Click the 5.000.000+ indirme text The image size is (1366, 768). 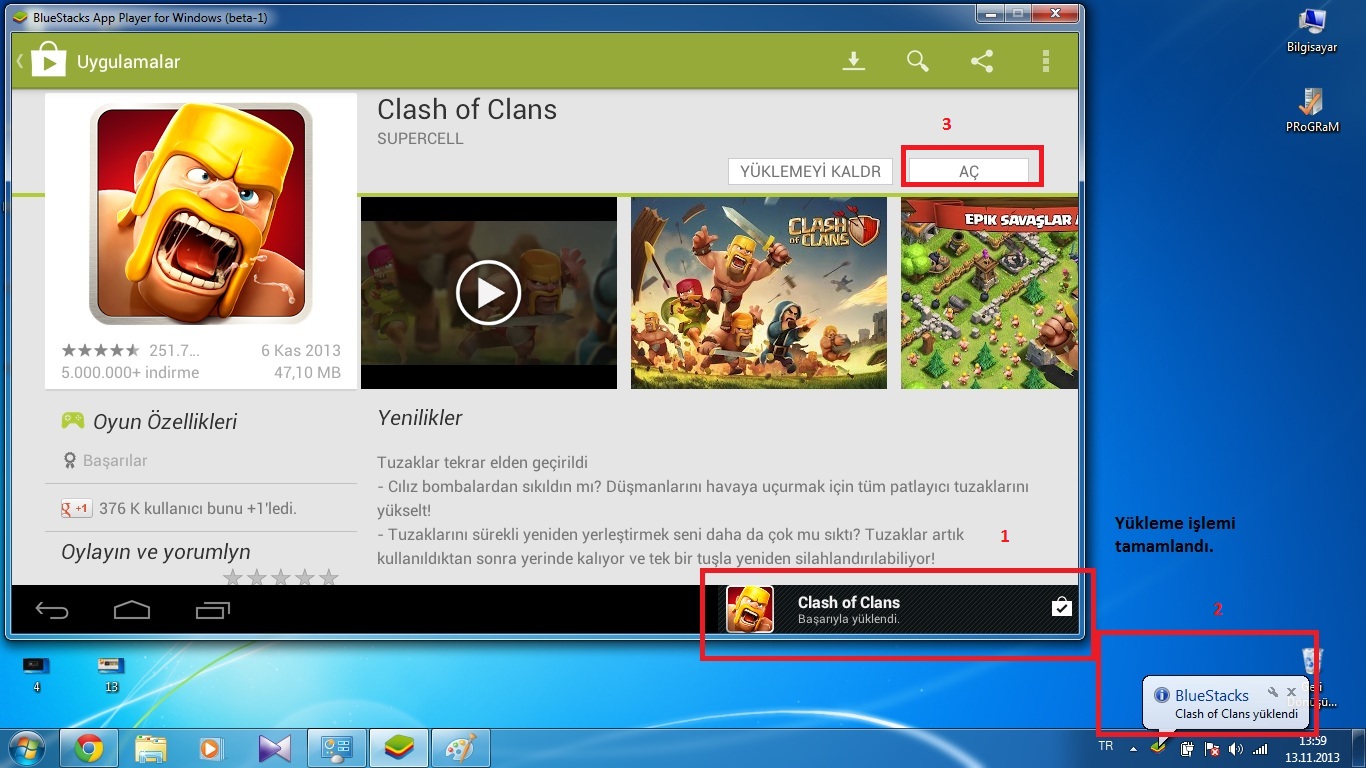tap(130, 372)
